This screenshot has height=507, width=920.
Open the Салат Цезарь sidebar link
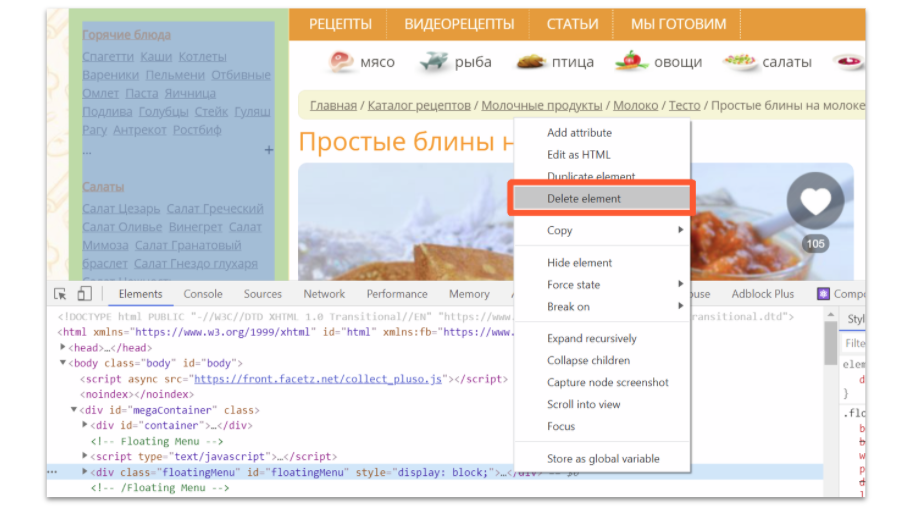tap(121, 208)
